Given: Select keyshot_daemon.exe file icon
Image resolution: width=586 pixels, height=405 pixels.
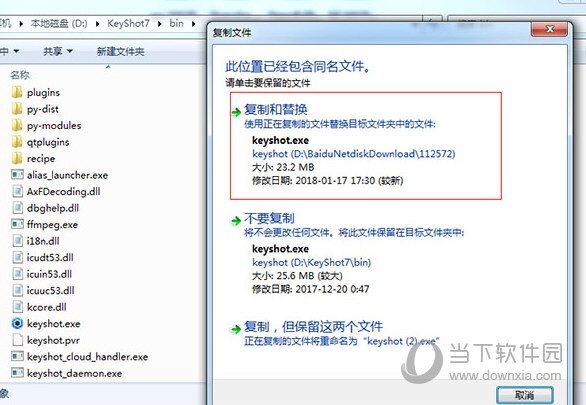Looking at the screenshot, I should coord(17,373).
